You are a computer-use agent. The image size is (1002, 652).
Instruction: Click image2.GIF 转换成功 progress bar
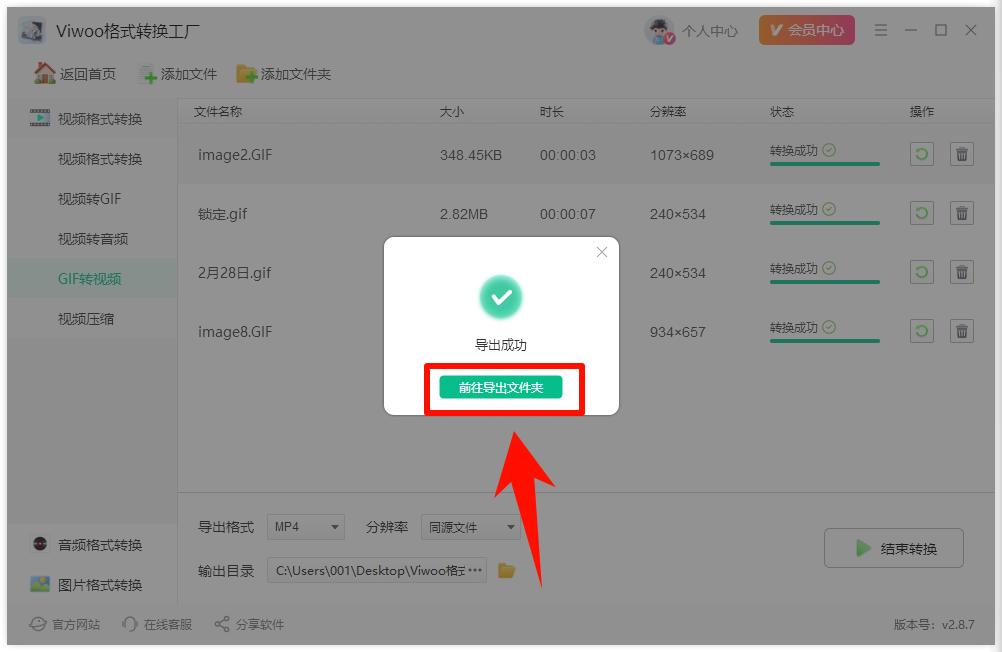[824, 164]
